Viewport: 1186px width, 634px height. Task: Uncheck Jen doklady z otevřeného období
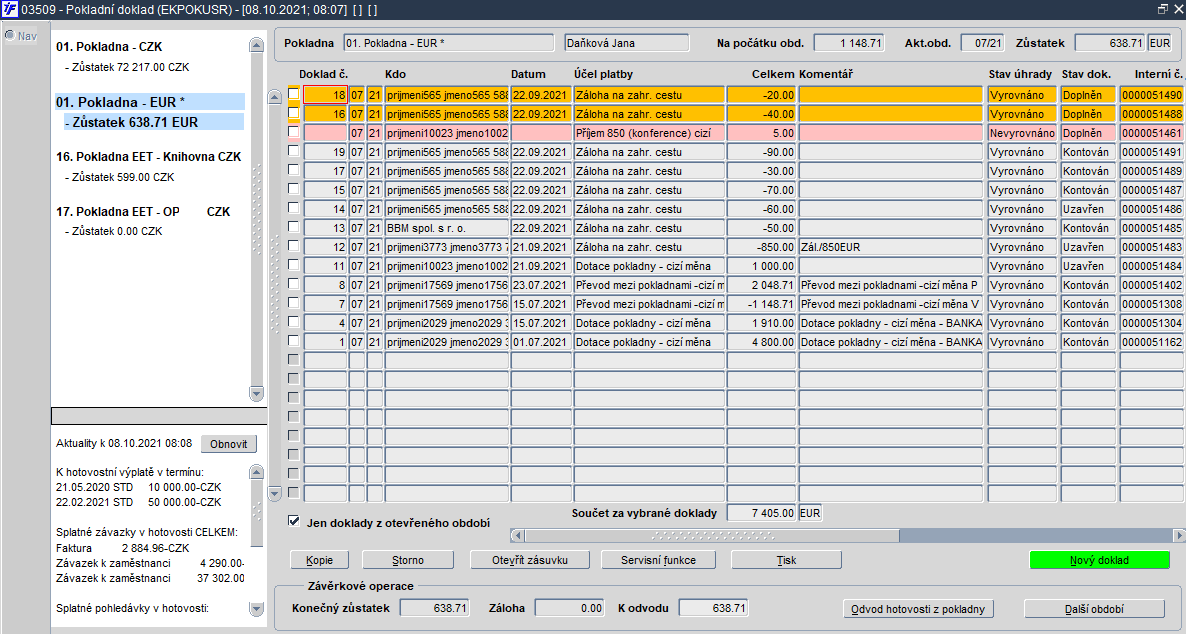pyautogui.click(x=293, y=521)
